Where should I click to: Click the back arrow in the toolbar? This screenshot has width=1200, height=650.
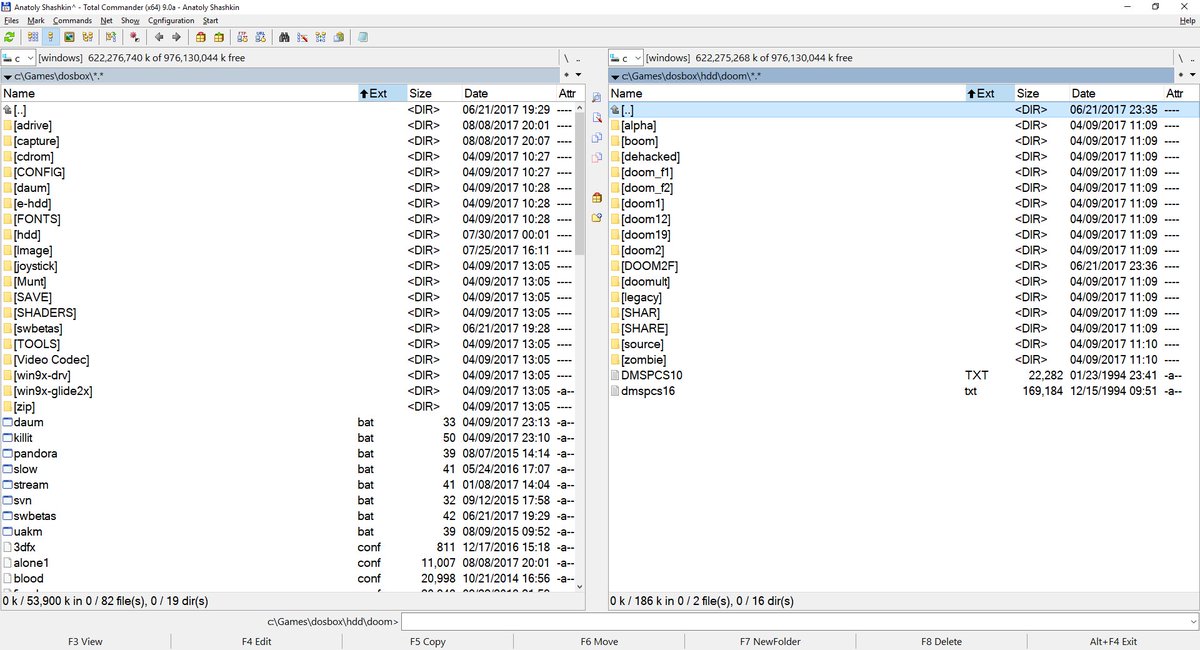[159, 37]
